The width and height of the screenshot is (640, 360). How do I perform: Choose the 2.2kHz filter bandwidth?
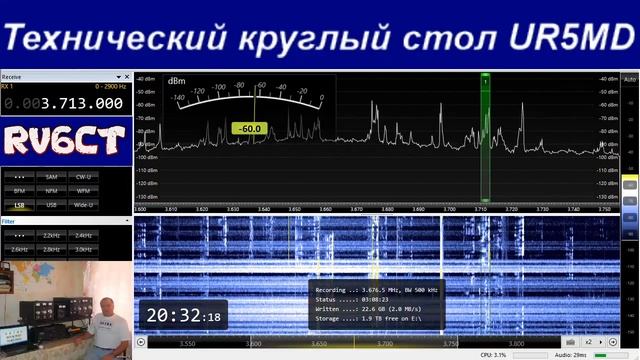pos(51,236)
